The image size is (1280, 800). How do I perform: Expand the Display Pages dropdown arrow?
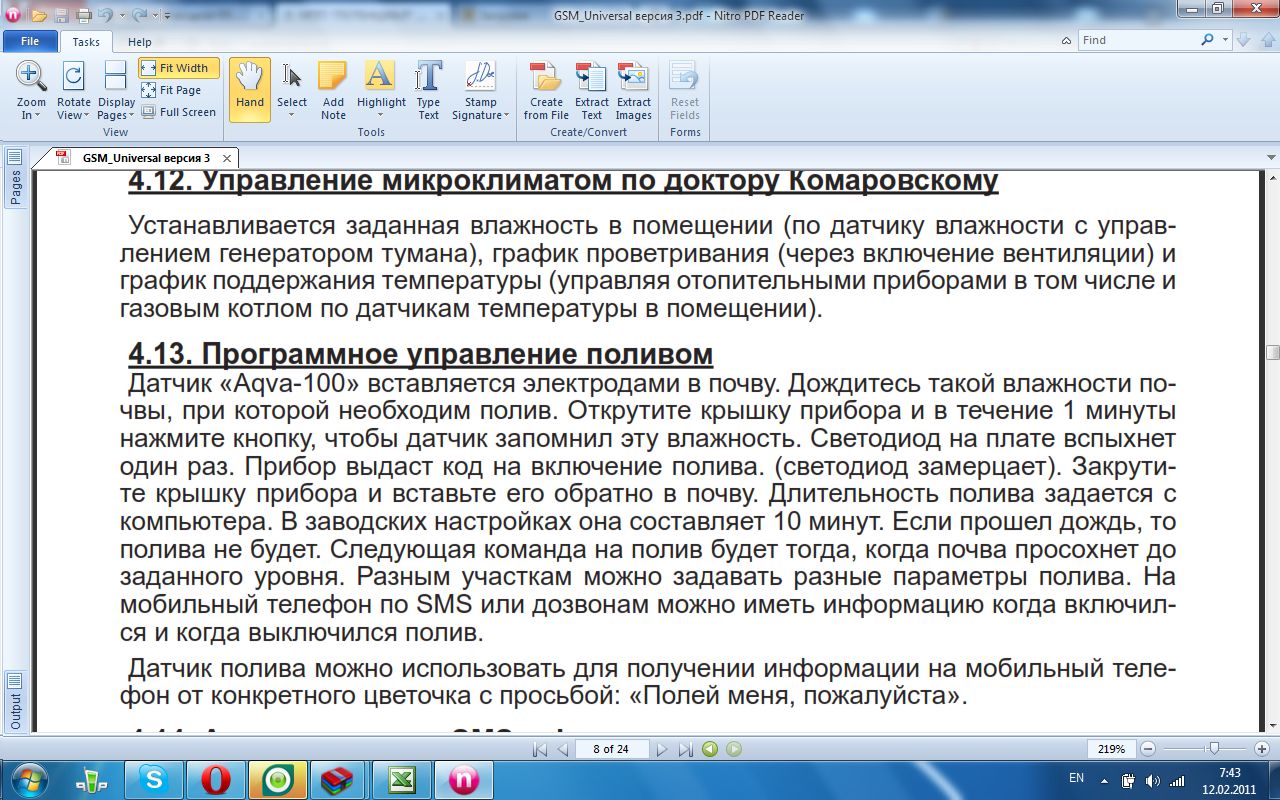pos(131,116)
